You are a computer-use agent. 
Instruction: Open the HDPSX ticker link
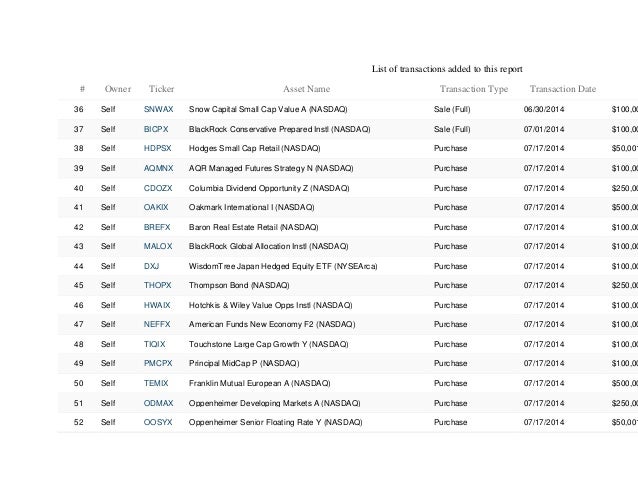coord(157,148)
